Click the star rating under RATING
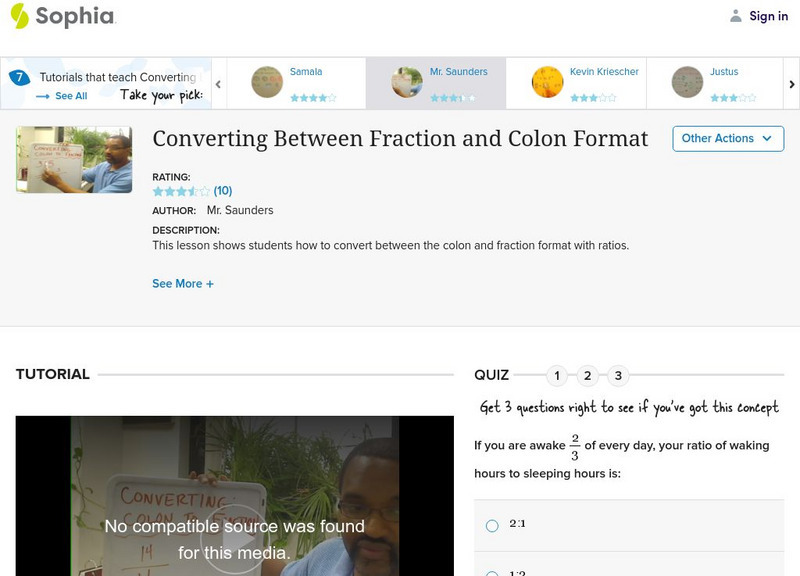Viewport: 800px width, 576px height. coord(181,191)
